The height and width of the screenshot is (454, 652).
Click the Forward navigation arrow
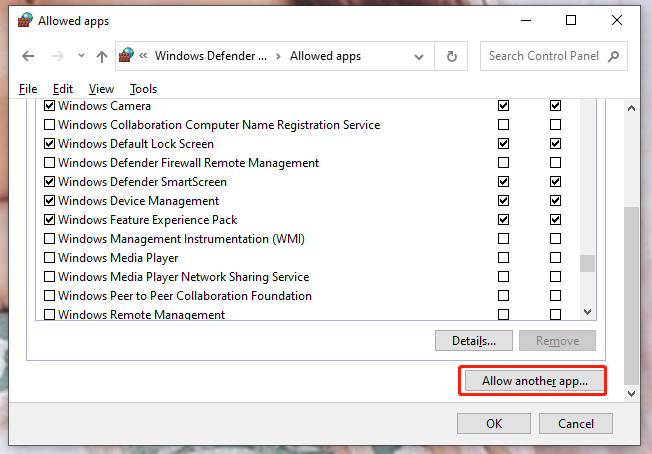tap(57, 56)
